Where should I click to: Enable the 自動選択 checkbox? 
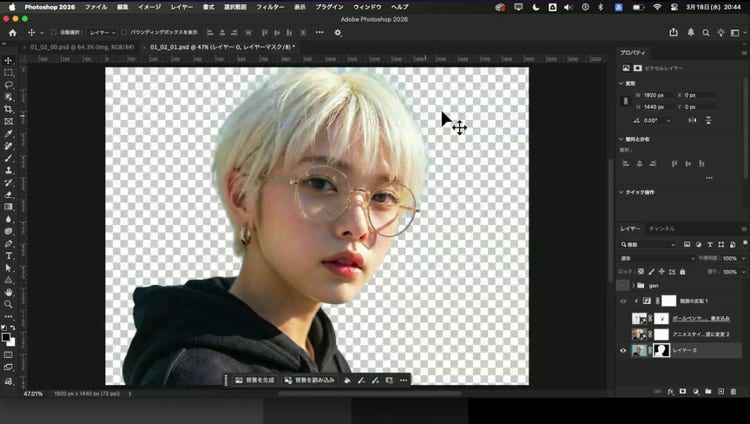(x=54, y=32)
